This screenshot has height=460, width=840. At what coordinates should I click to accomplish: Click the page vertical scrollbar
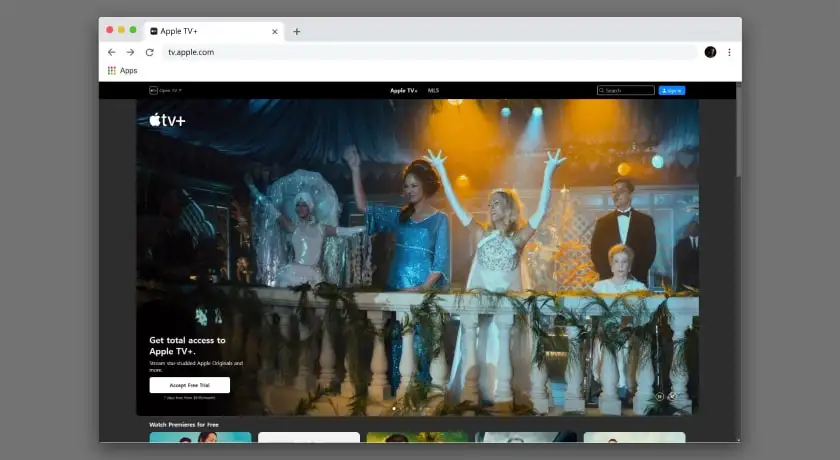point(739,131)
